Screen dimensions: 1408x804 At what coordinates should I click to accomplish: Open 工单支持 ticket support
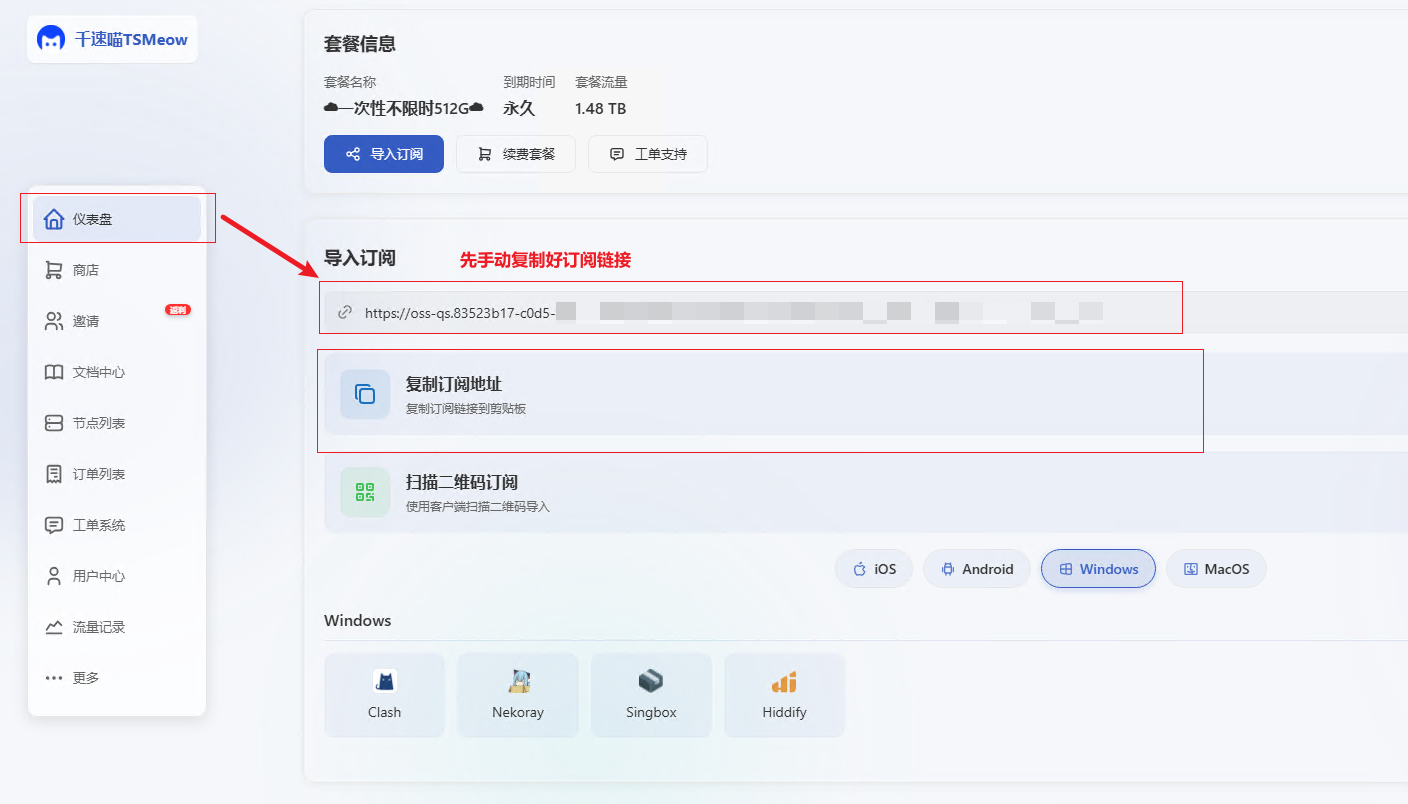(x=648, y=154)
